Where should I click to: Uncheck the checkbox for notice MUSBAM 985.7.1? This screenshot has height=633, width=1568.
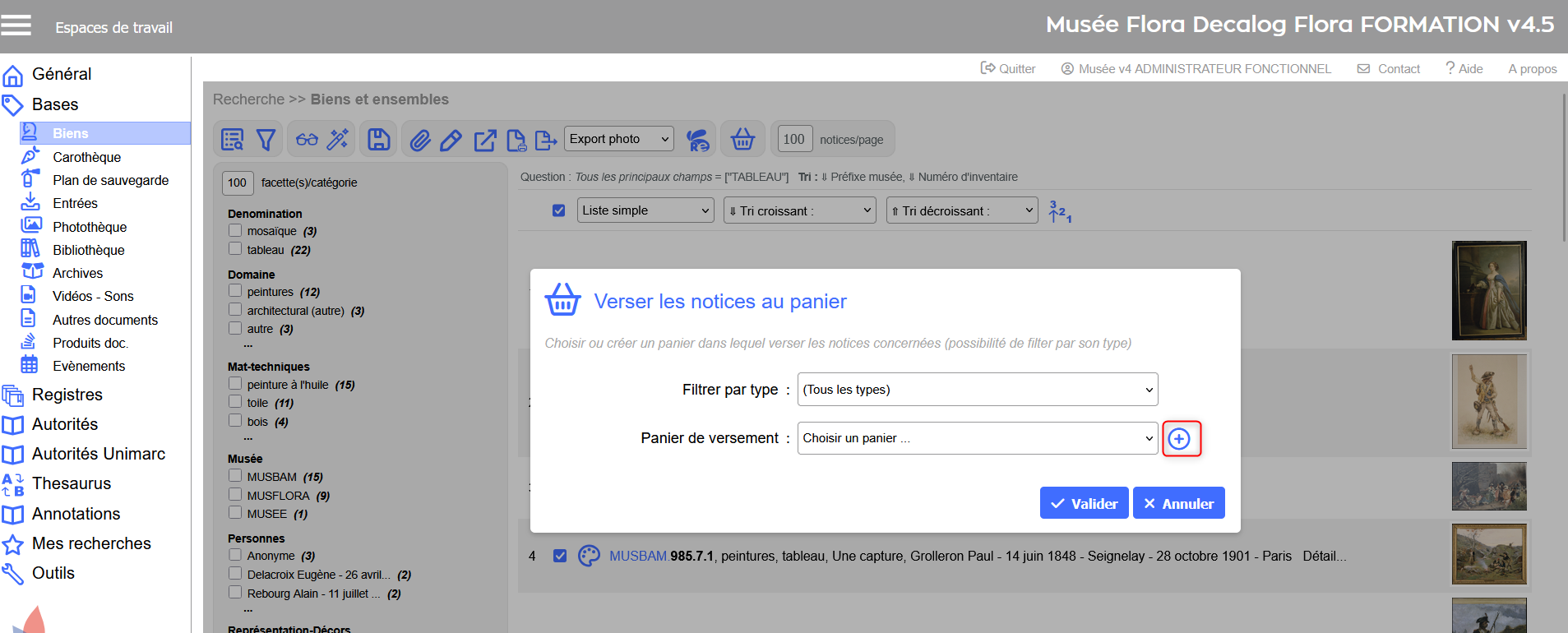point(560,556)
